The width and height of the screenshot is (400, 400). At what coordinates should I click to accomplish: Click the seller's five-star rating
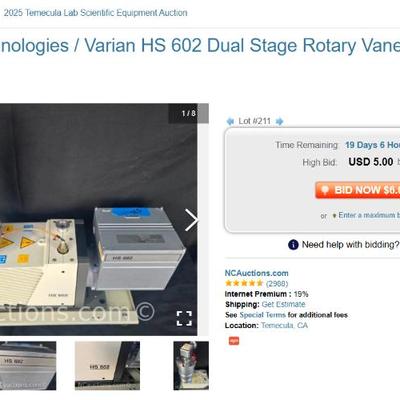(x=244, y=283)
